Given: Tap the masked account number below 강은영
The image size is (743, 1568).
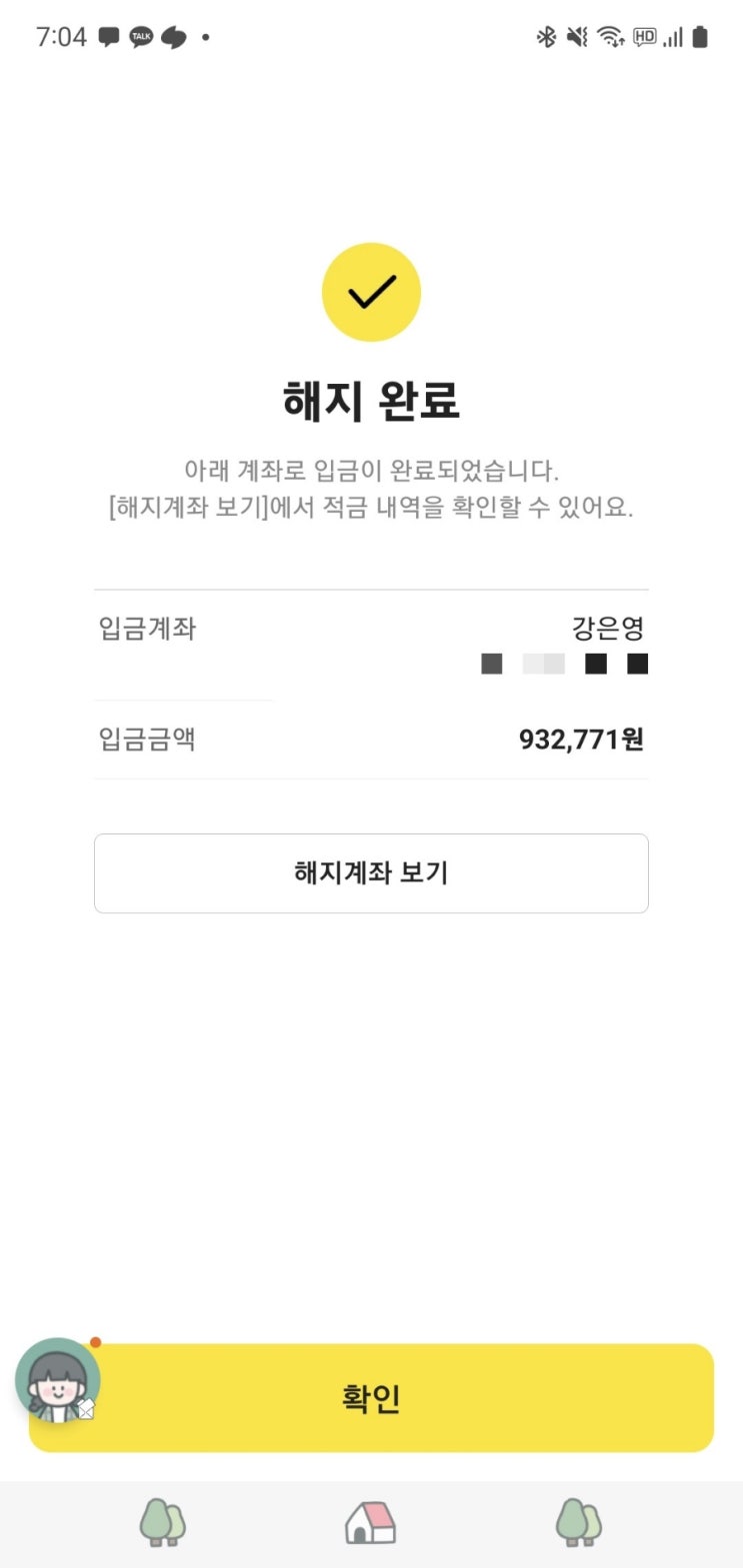Looking at the screenshot, I should coord(565,664).
